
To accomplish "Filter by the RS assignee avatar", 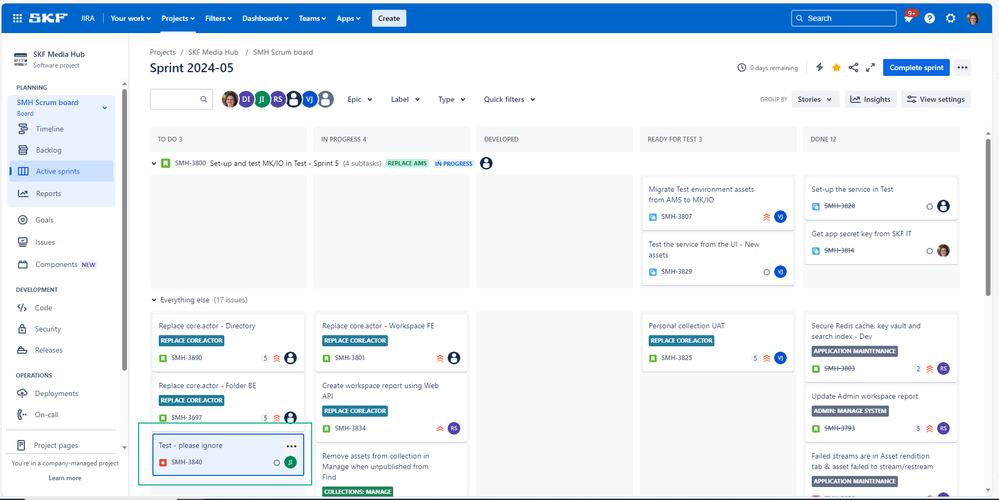I will point(278,99).
